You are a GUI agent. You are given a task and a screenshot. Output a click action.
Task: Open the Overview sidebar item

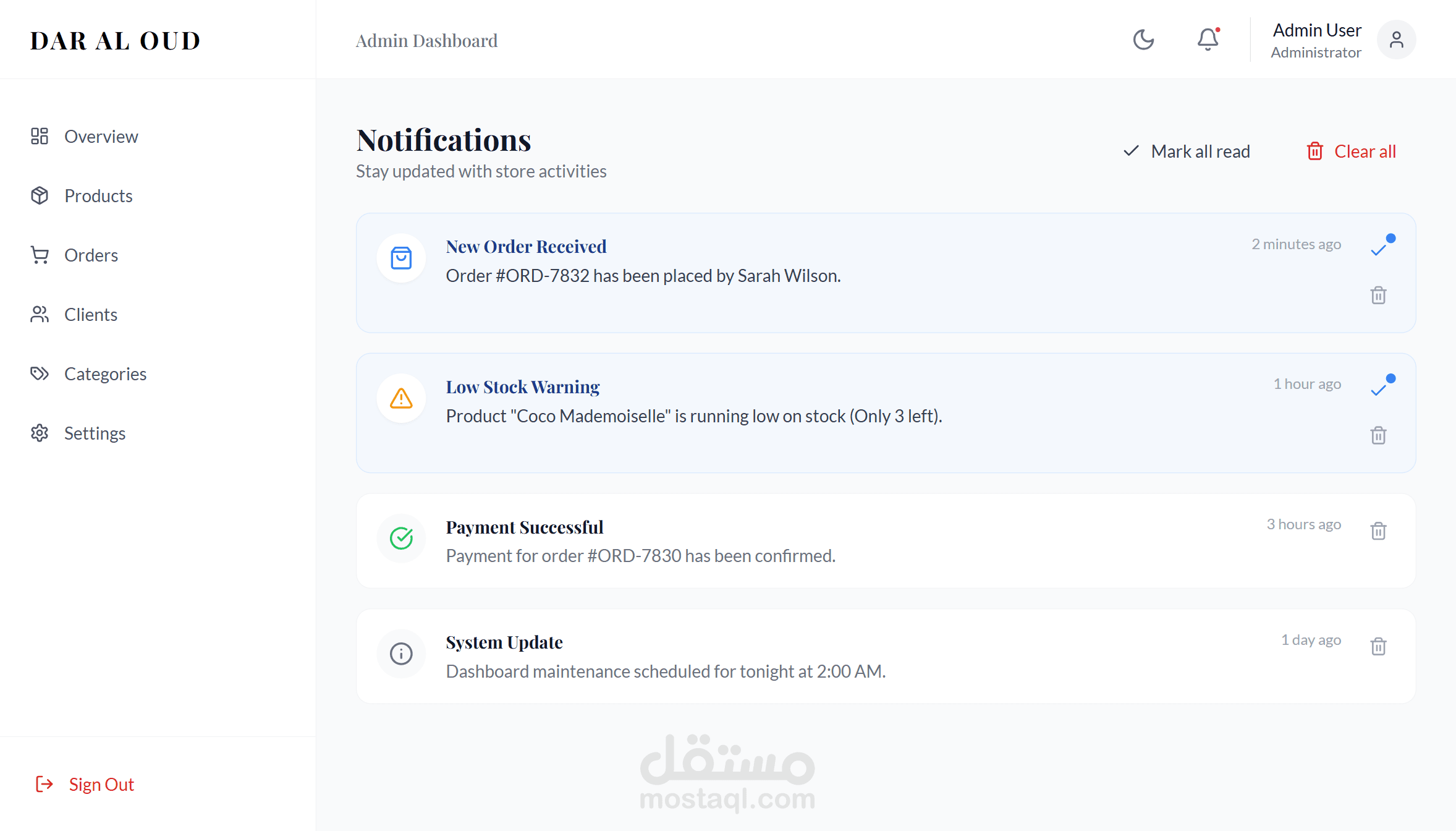pos(101,136)
